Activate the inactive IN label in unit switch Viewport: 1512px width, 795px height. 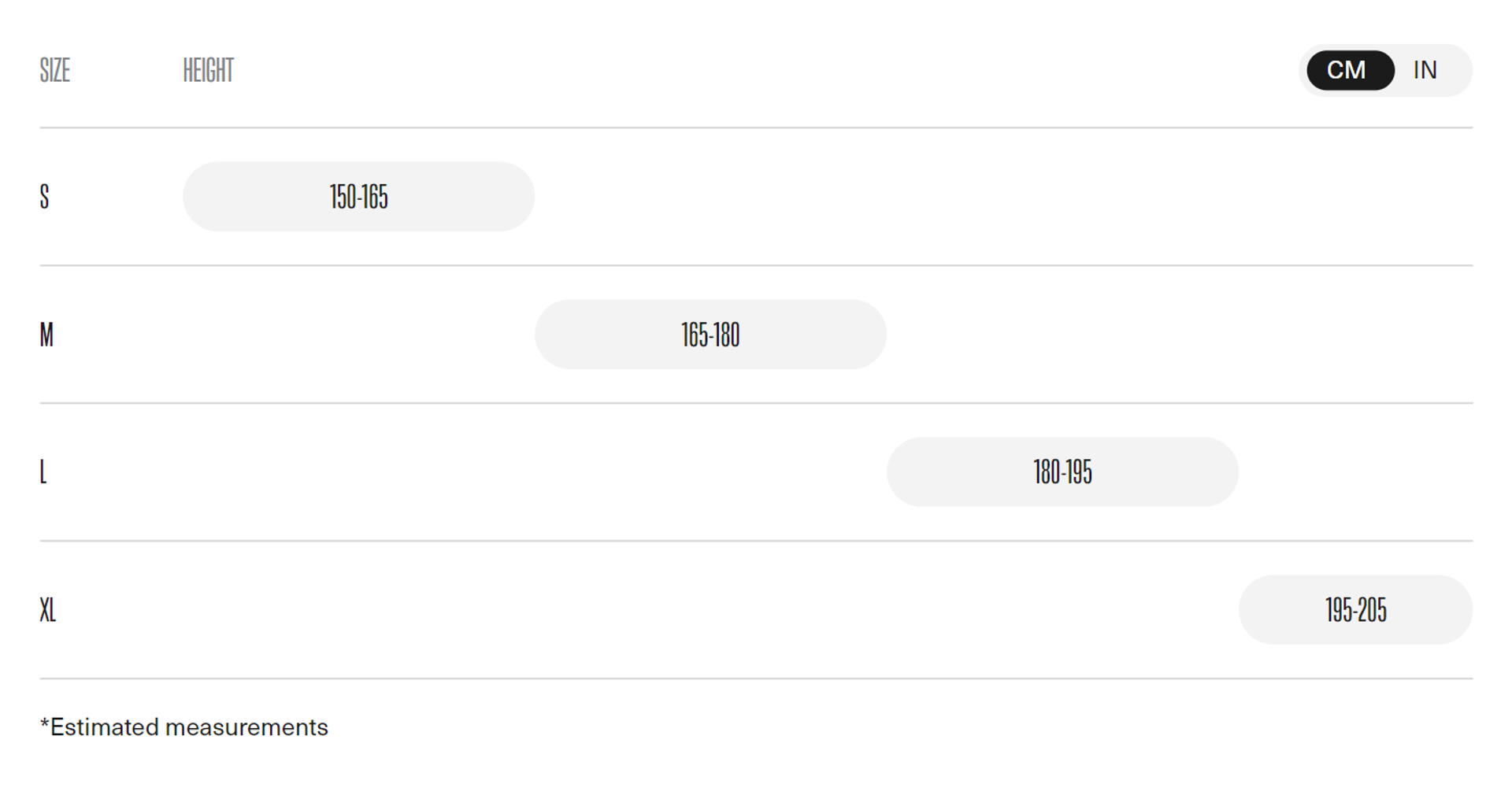[1425, 70]
